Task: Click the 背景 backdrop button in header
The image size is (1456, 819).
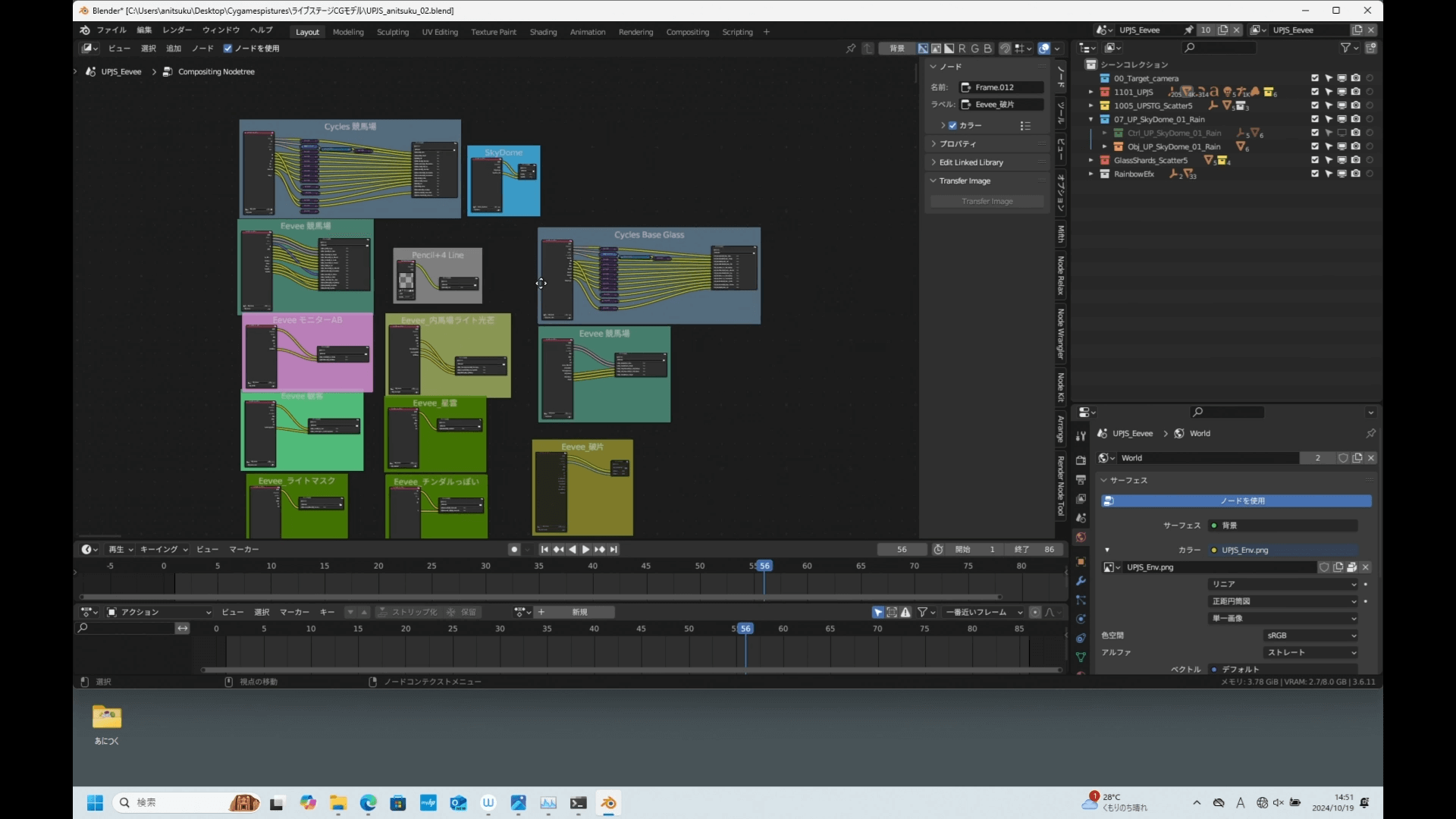Action: point(897,49)
